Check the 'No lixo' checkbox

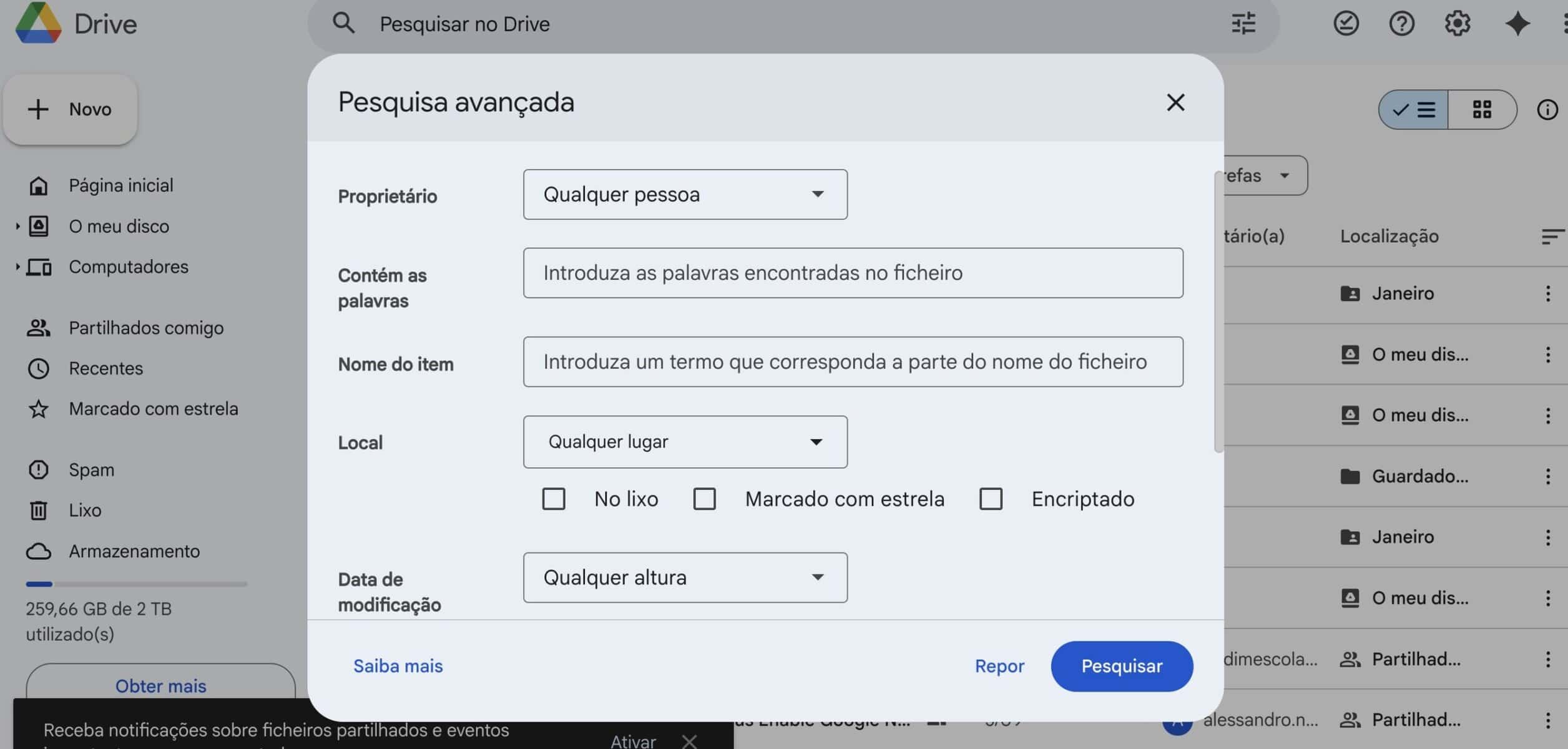pyautogui.click(x=554, y=499)
